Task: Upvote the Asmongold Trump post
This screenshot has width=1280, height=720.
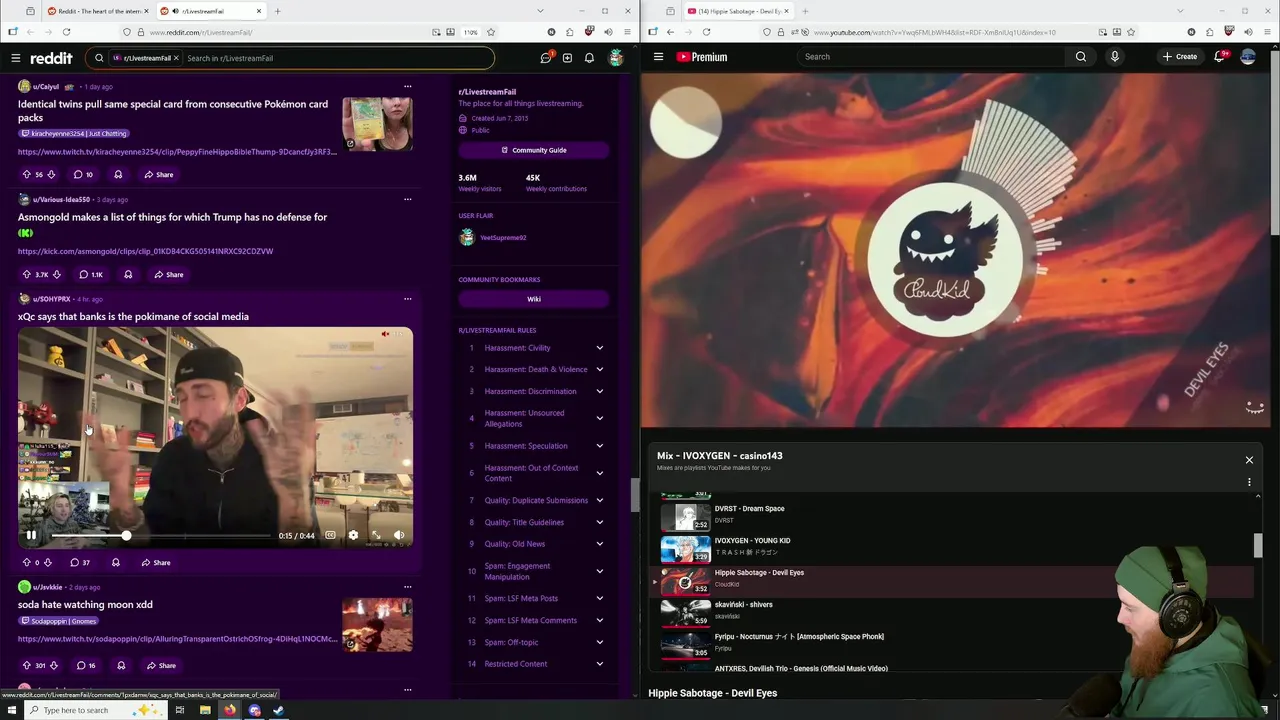Action: point(26,274)
